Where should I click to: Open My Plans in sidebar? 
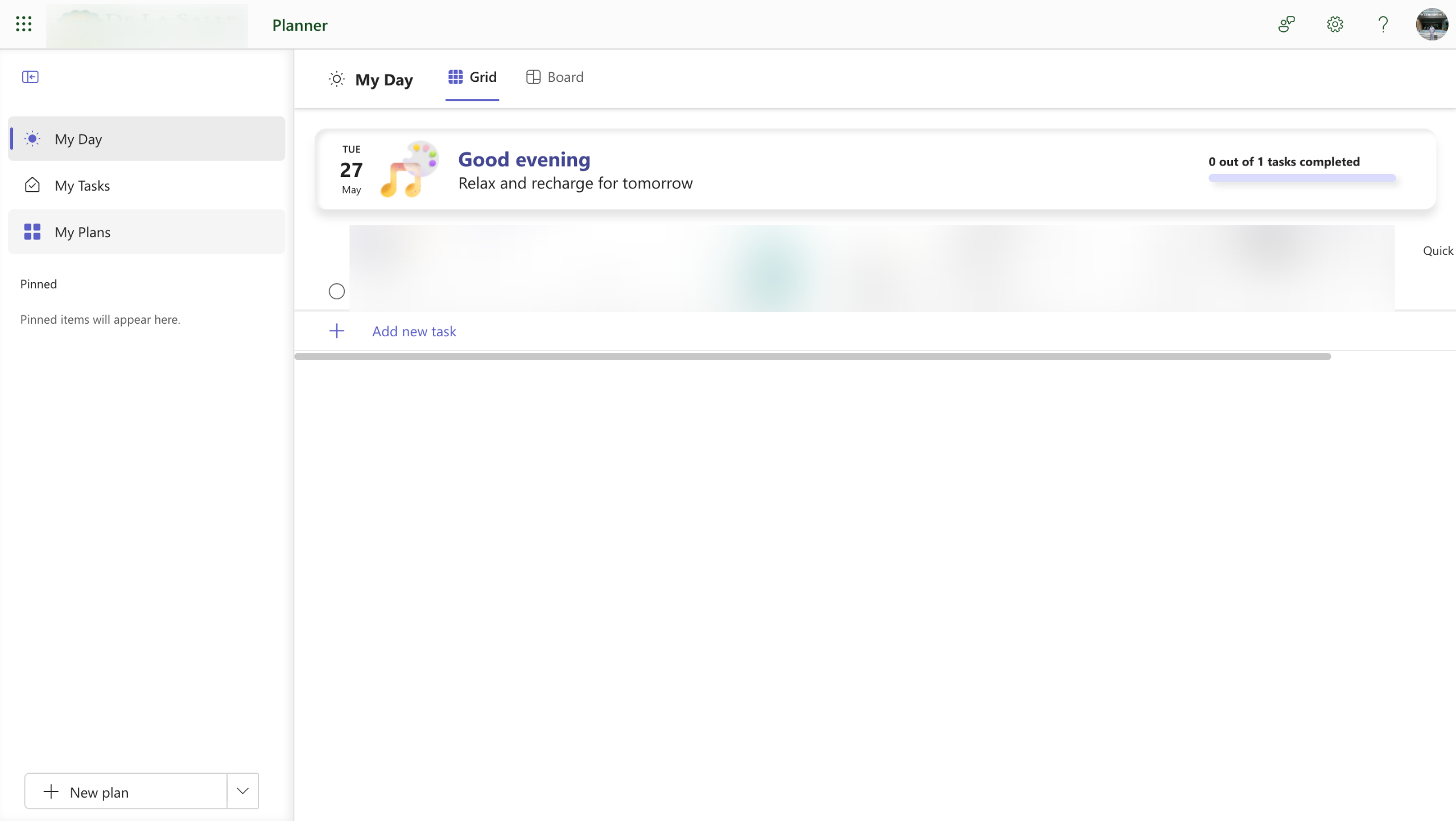click(83, 232)
